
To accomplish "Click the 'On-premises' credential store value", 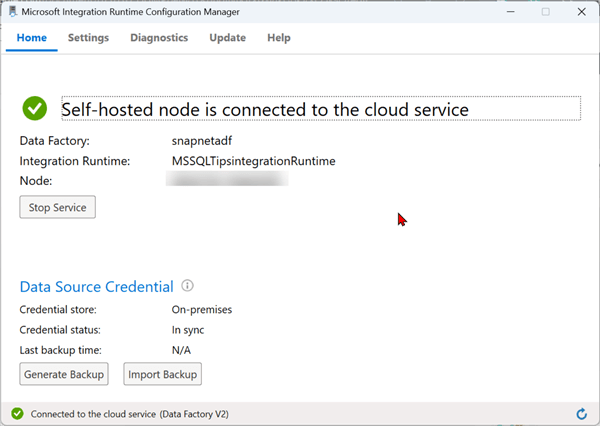I will click(x=202, y=310).
